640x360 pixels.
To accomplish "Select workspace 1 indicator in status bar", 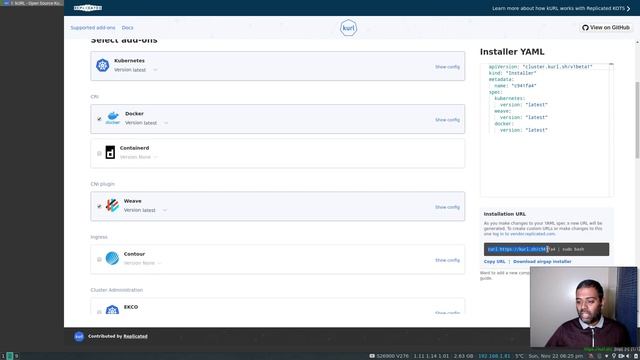I will pos(3,356).
